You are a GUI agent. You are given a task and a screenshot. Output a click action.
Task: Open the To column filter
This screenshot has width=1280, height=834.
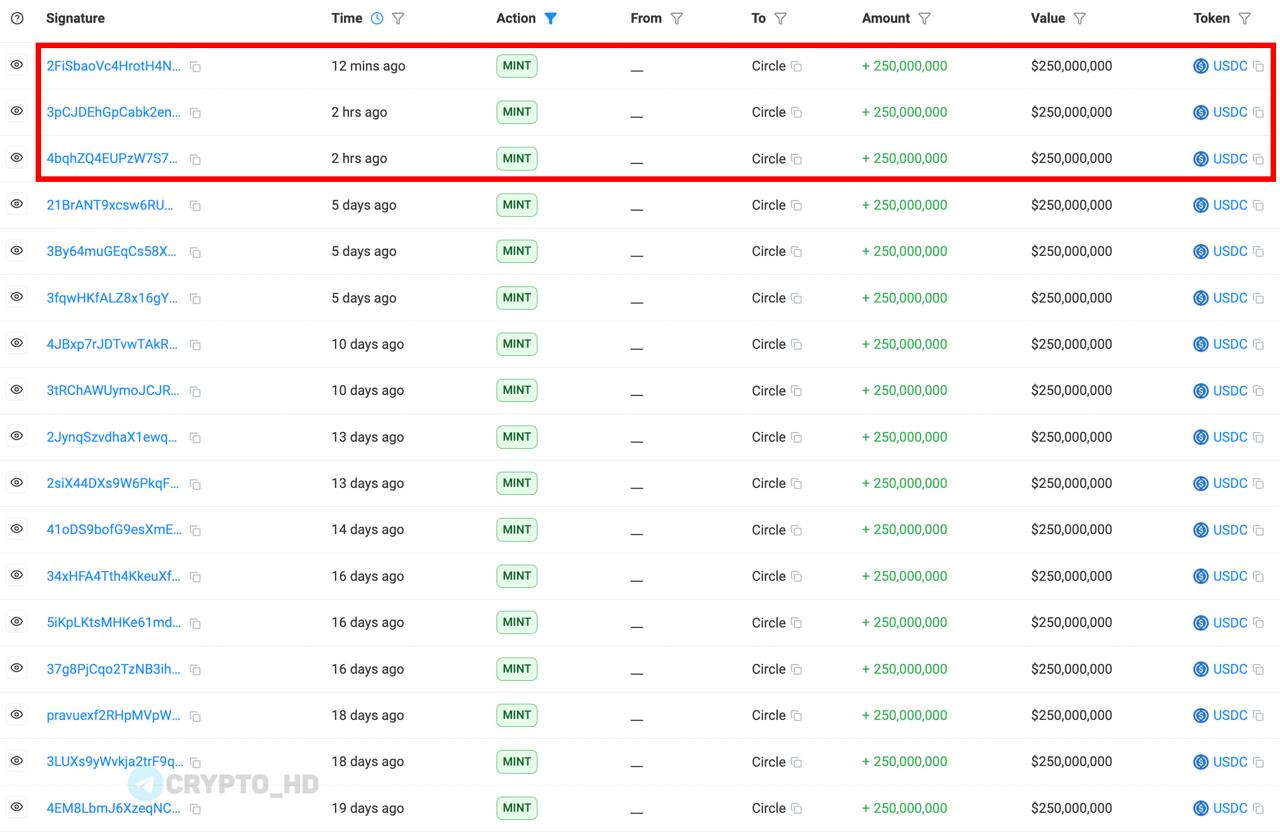coord(780,18)
